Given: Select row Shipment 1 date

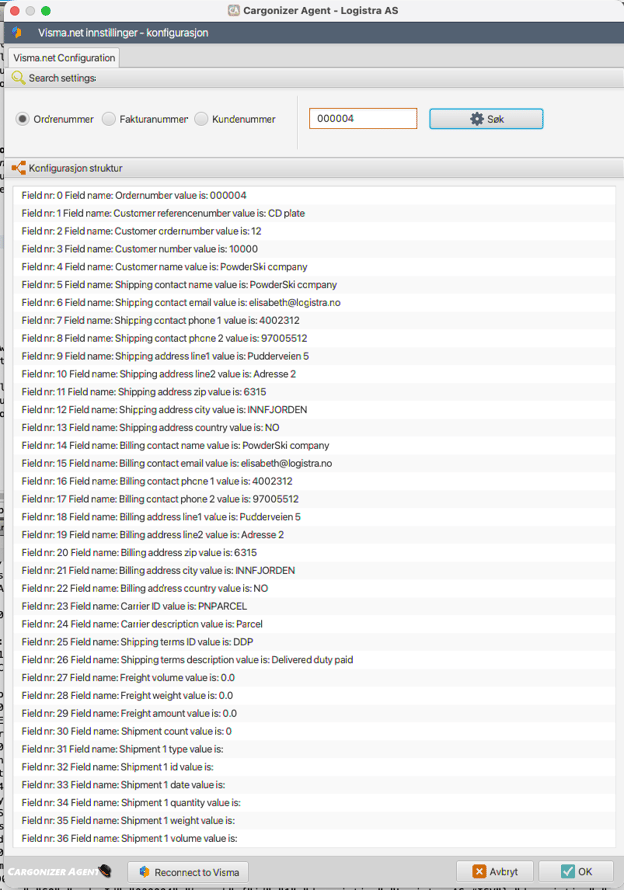Looking at the screenshot, I should pos(314,786).
